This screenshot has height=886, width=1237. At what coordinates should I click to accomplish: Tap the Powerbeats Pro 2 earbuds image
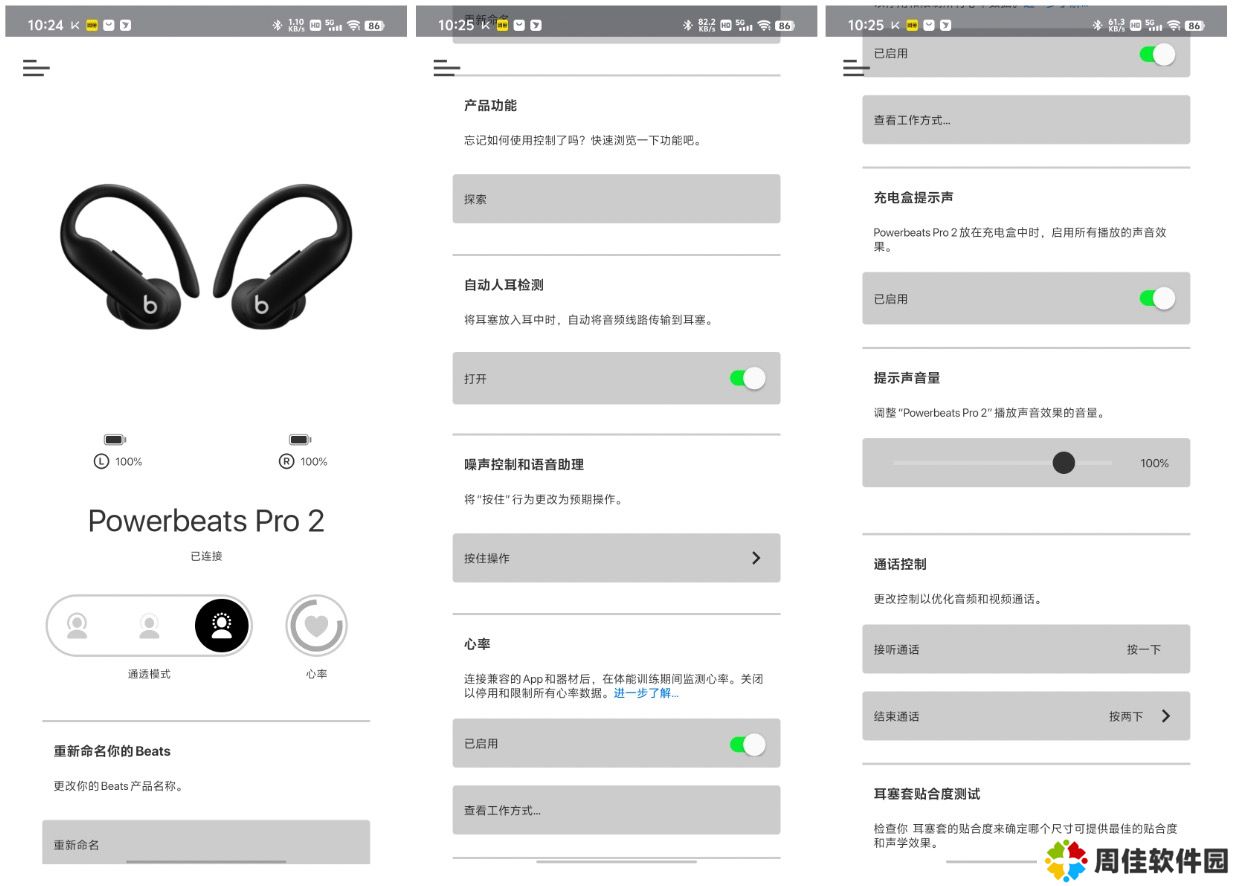click(206, 253)
